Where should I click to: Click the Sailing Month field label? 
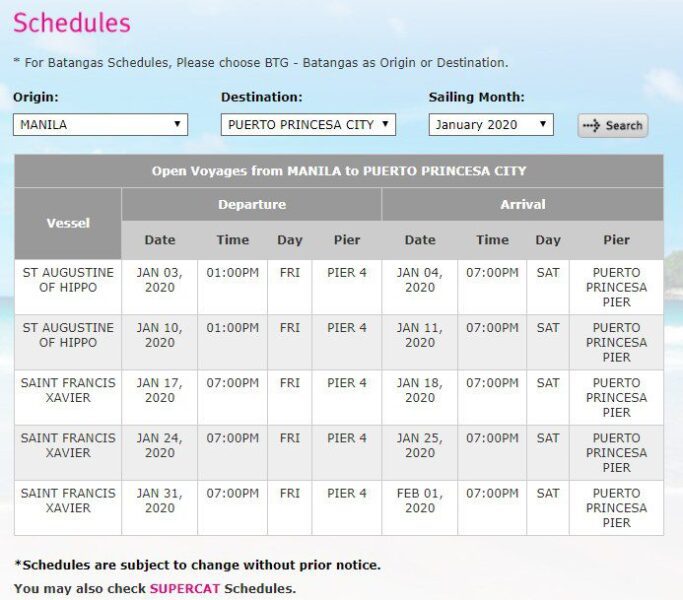tap(476, 97)
